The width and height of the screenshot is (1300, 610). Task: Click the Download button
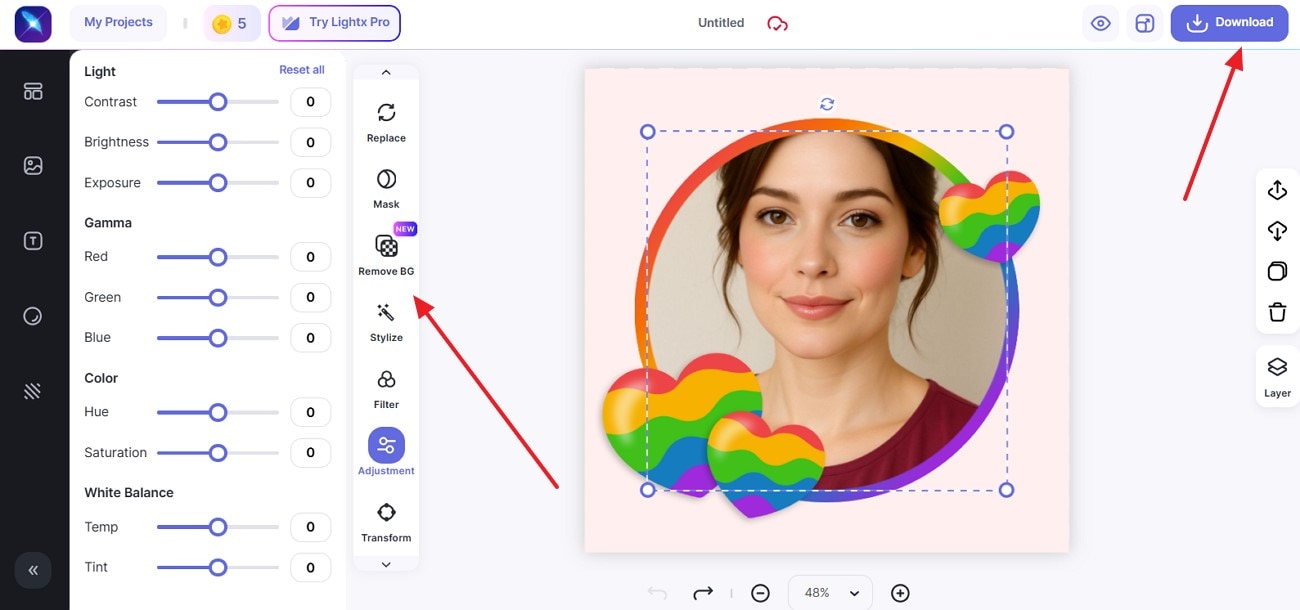point(1230,23)
